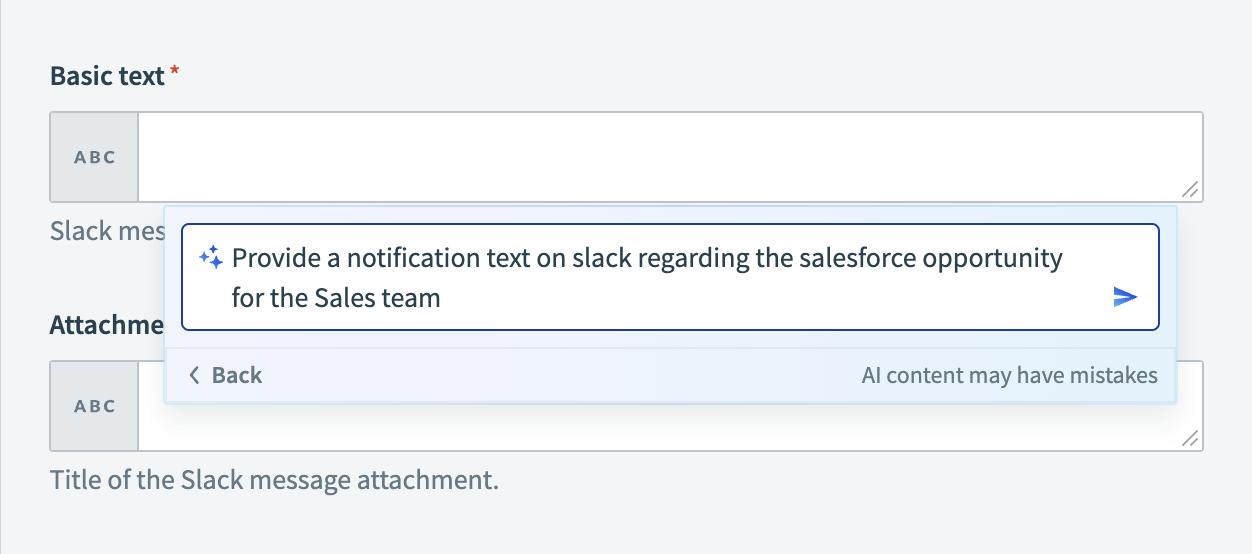Click the resize handle of Basic text field
This screenshot has width=1252, height=554.
click(x=1190, y=189)
